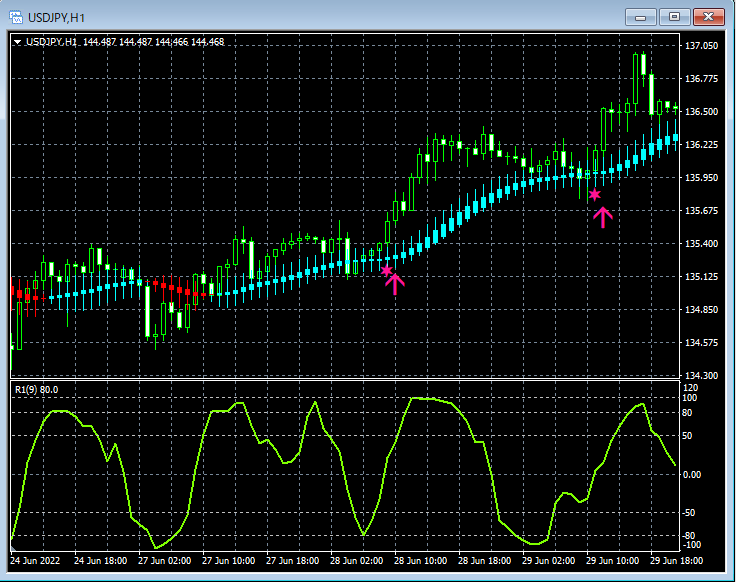Click the 28 Jun 18:00 time label
The width and height of the screenshot is (737, 582).
coord(485,561)
